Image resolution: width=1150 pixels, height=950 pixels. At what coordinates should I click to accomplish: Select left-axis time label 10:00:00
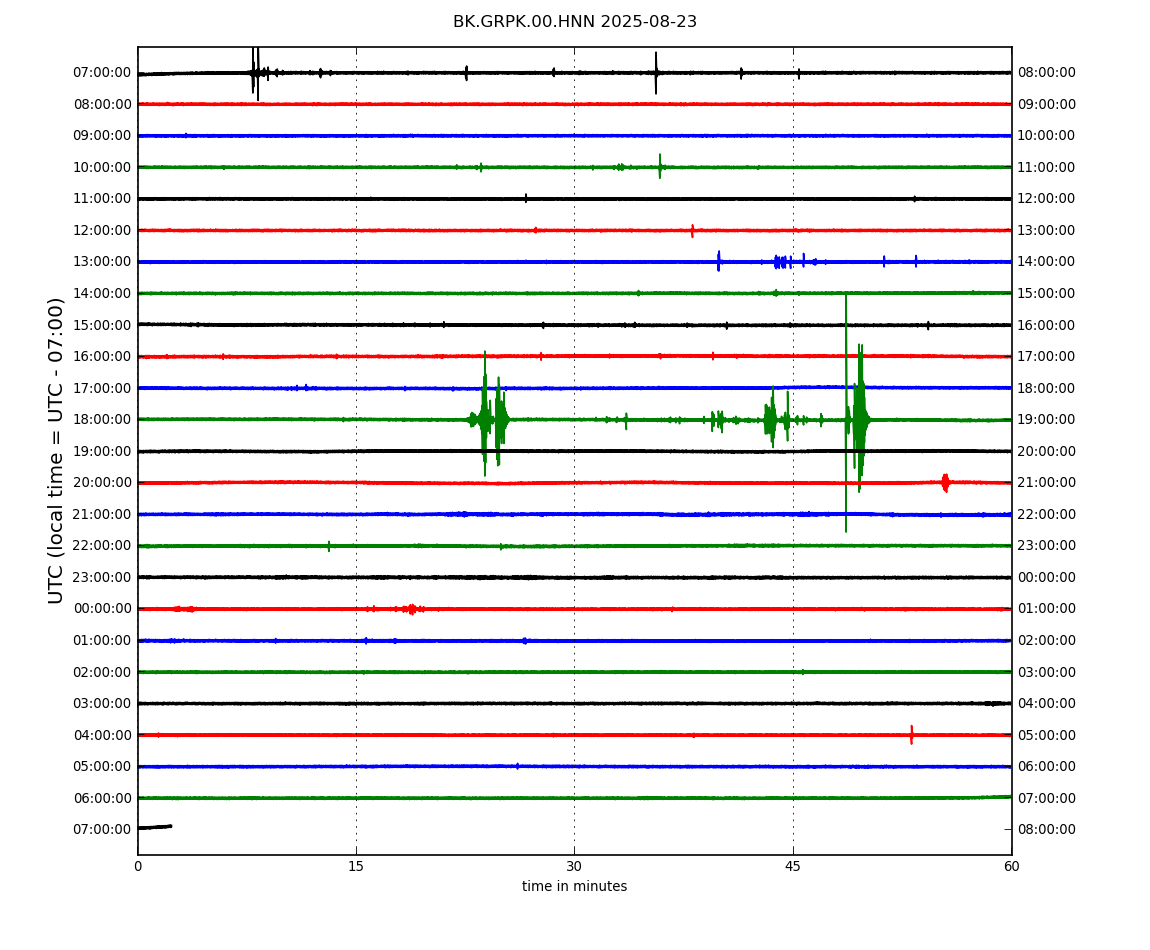103,167
